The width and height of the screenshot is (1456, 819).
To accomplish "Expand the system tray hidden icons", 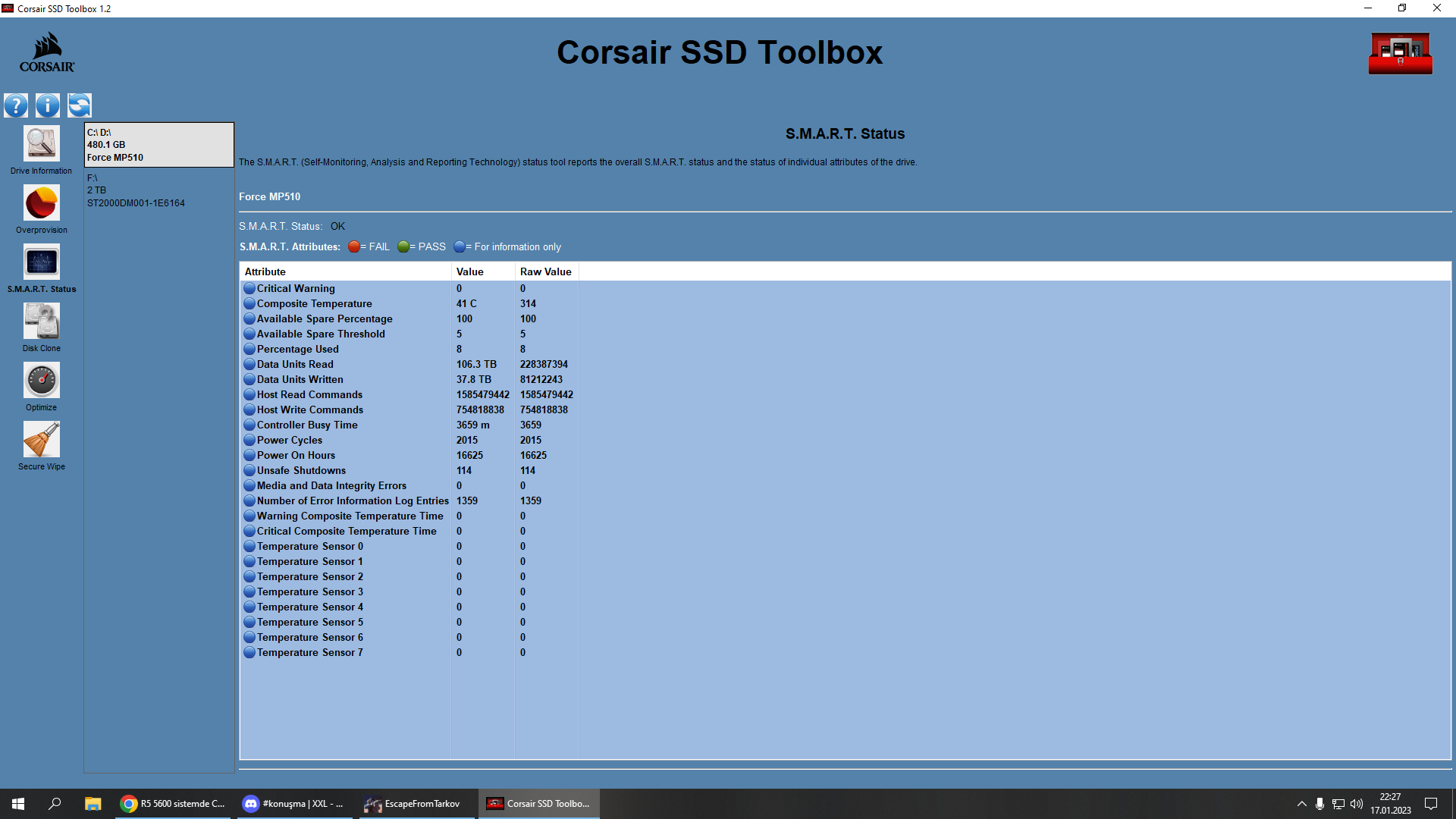I will [x=1301, y=804].
